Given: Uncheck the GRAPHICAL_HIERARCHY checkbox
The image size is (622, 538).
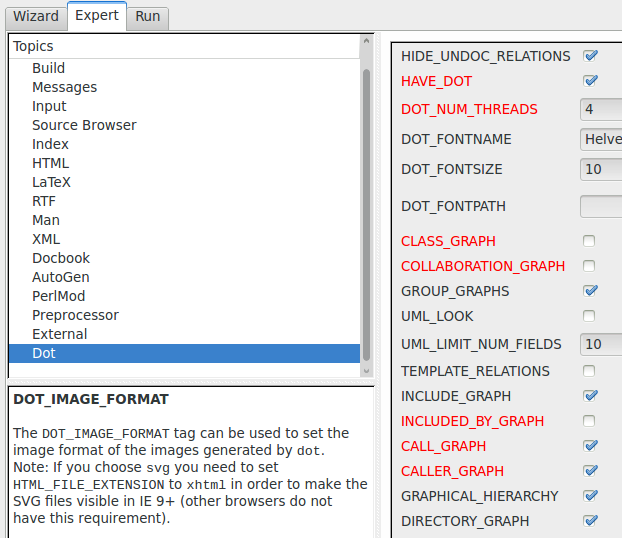Looking at the screenshot, I should [x=590, y=496].
